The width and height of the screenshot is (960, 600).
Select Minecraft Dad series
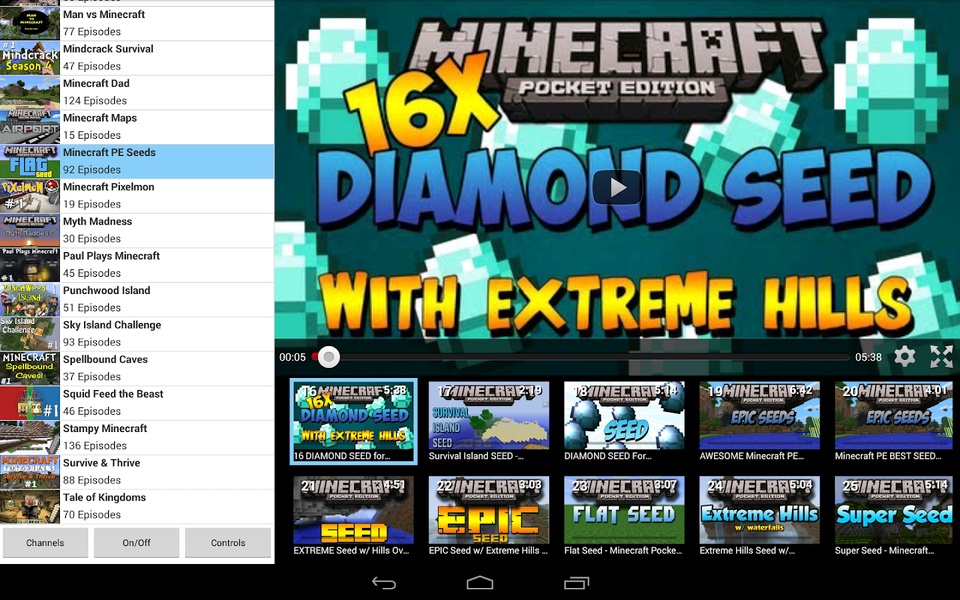click(x=137, y=92)
